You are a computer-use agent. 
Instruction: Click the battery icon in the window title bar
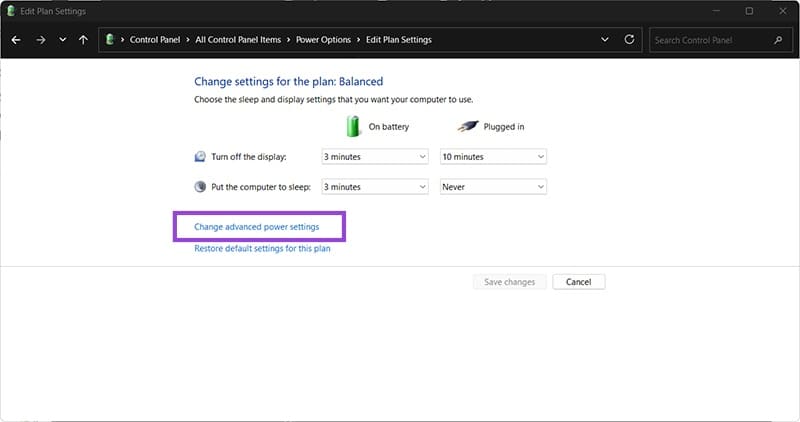coord(11,11)
